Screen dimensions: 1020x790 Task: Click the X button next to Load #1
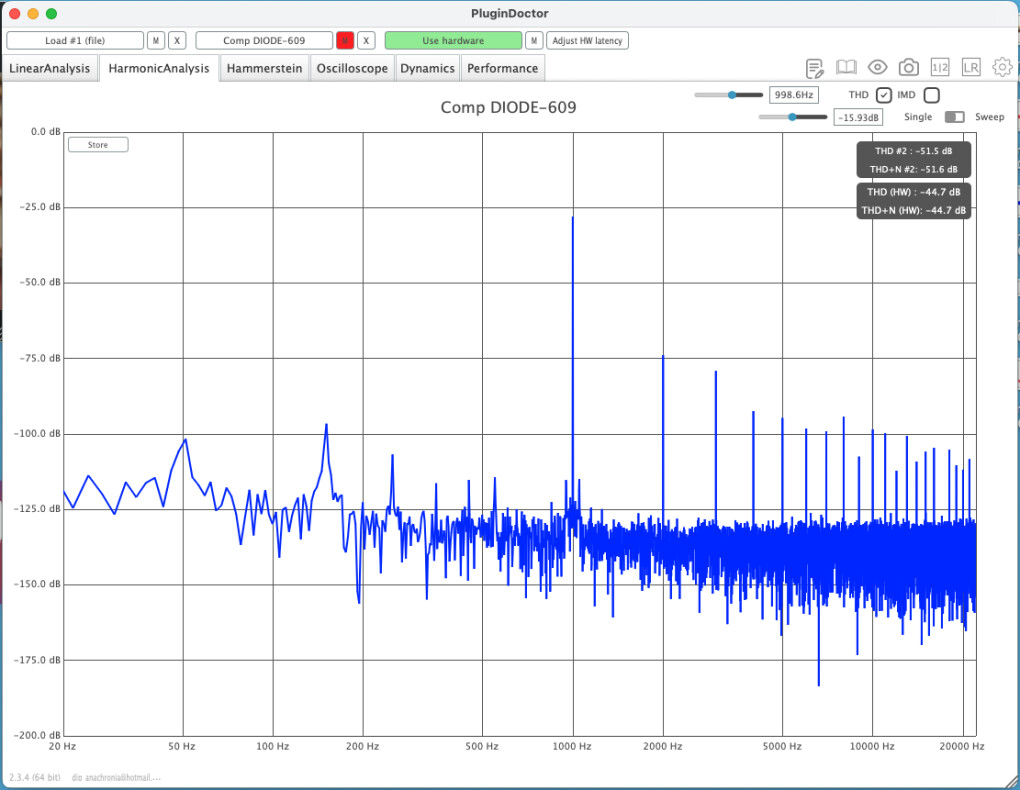tap(177, 40)
